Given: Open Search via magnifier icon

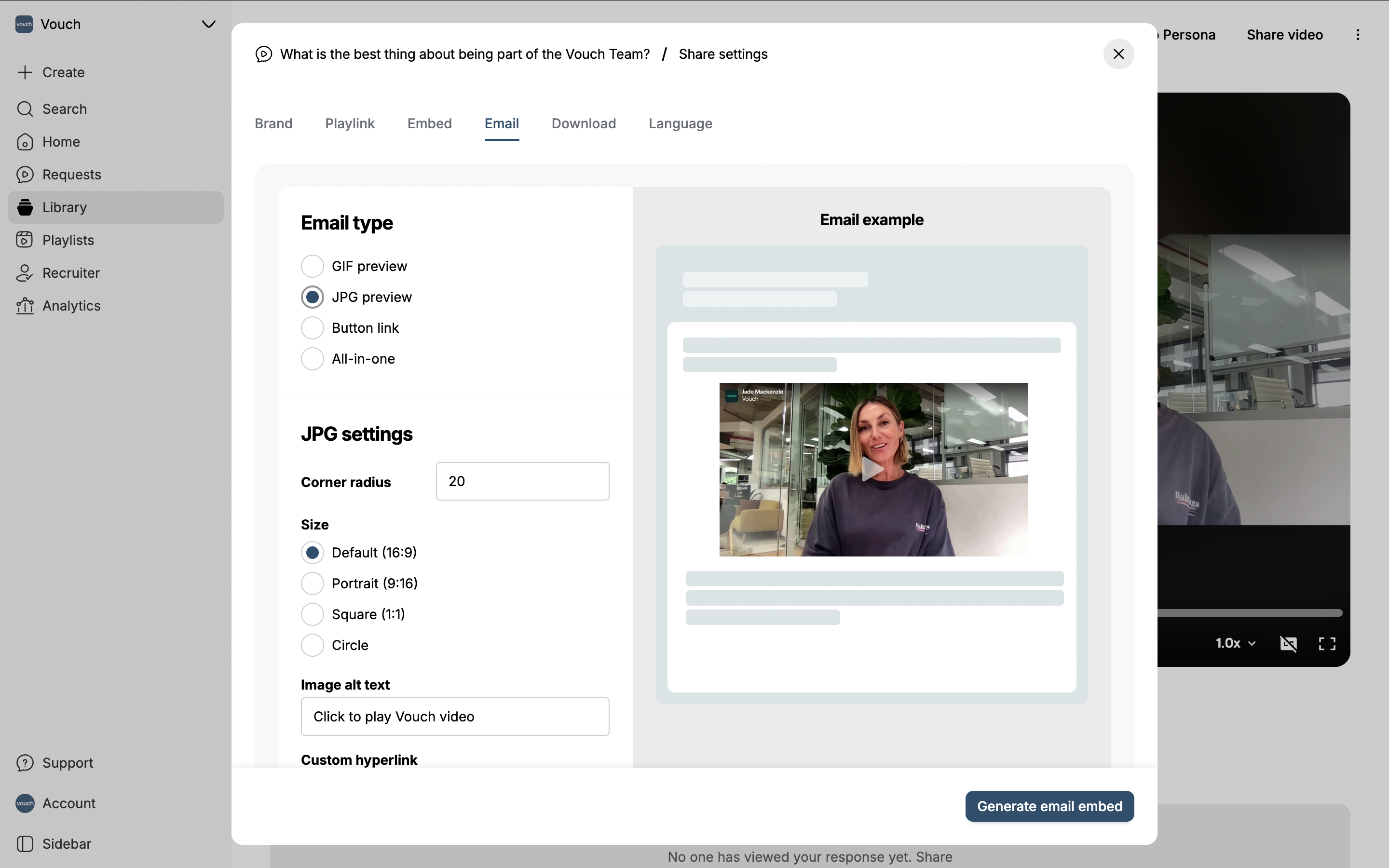Looking at the screenshot, I should 25,108.
